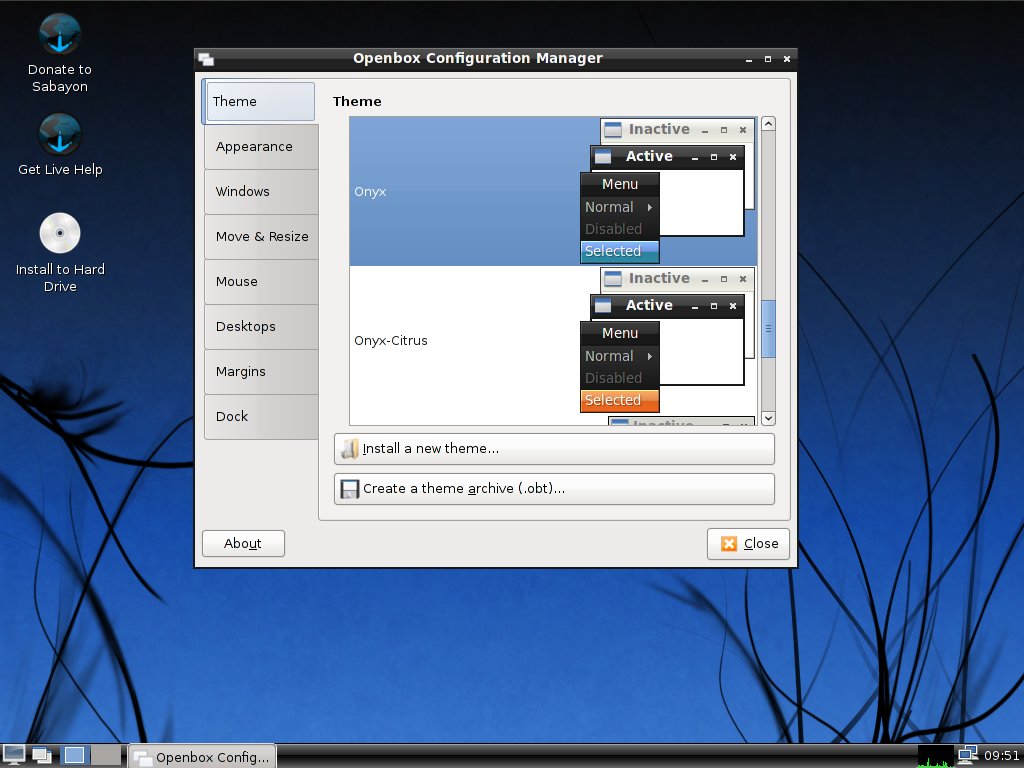Click Create a theme archive (.obt) button

[x=554, y=488]
